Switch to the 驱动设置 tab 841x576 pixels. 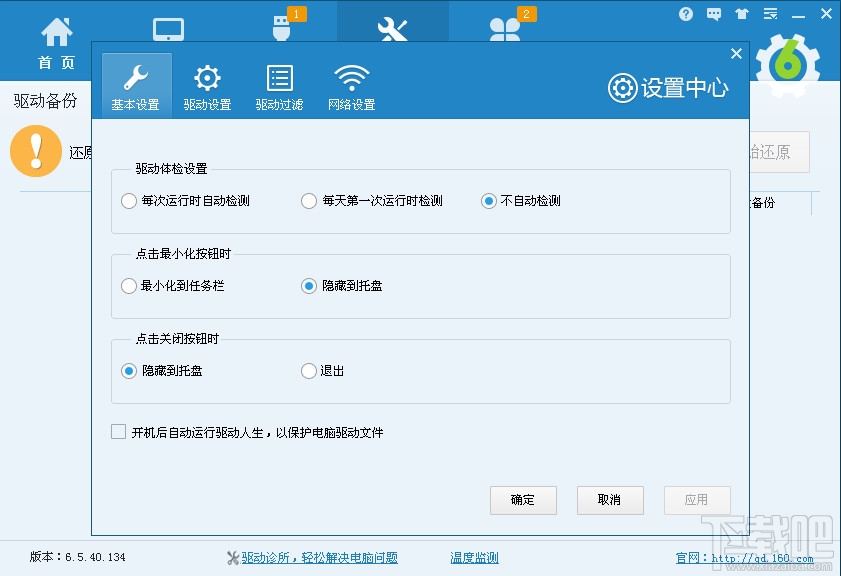pos(207,85)
